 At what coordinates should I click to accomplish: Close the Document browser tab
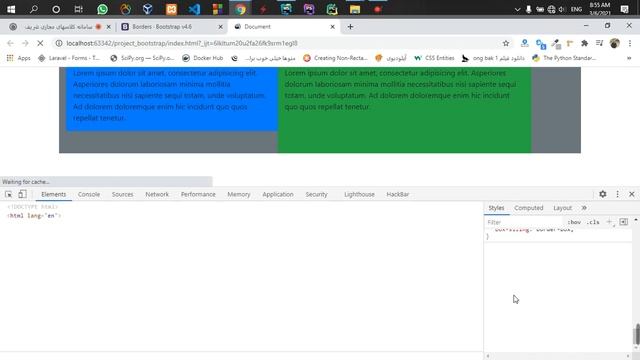pyautogui.click(x=333, y=27)
